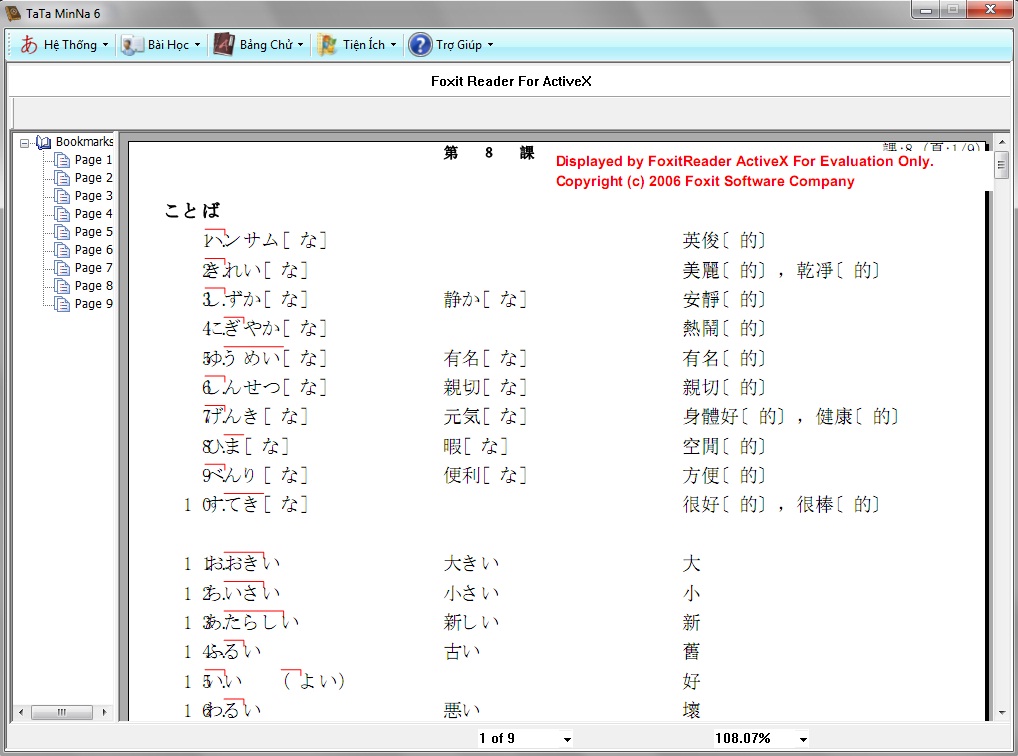Screen dimensions: 1018x756
Task: Go to Page 3 bookmark
Action: (x=93, y=195)
